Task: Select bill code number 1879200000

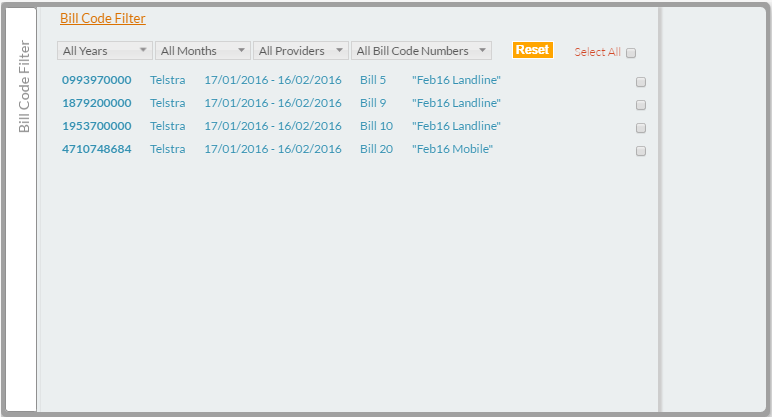Action: pos(96,103)
